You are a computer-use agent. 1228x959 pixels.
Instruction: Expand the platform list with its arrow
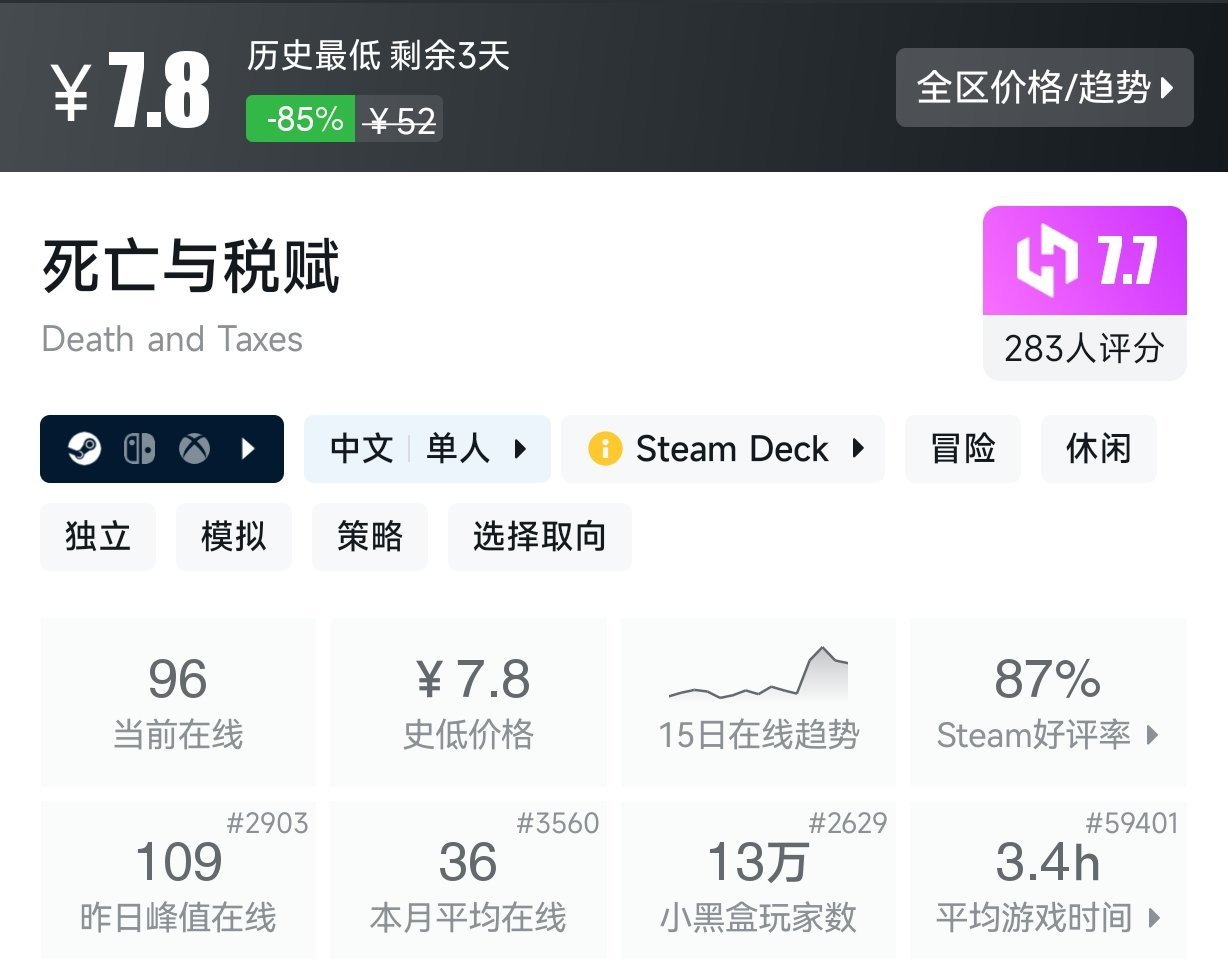coord(248,449)
